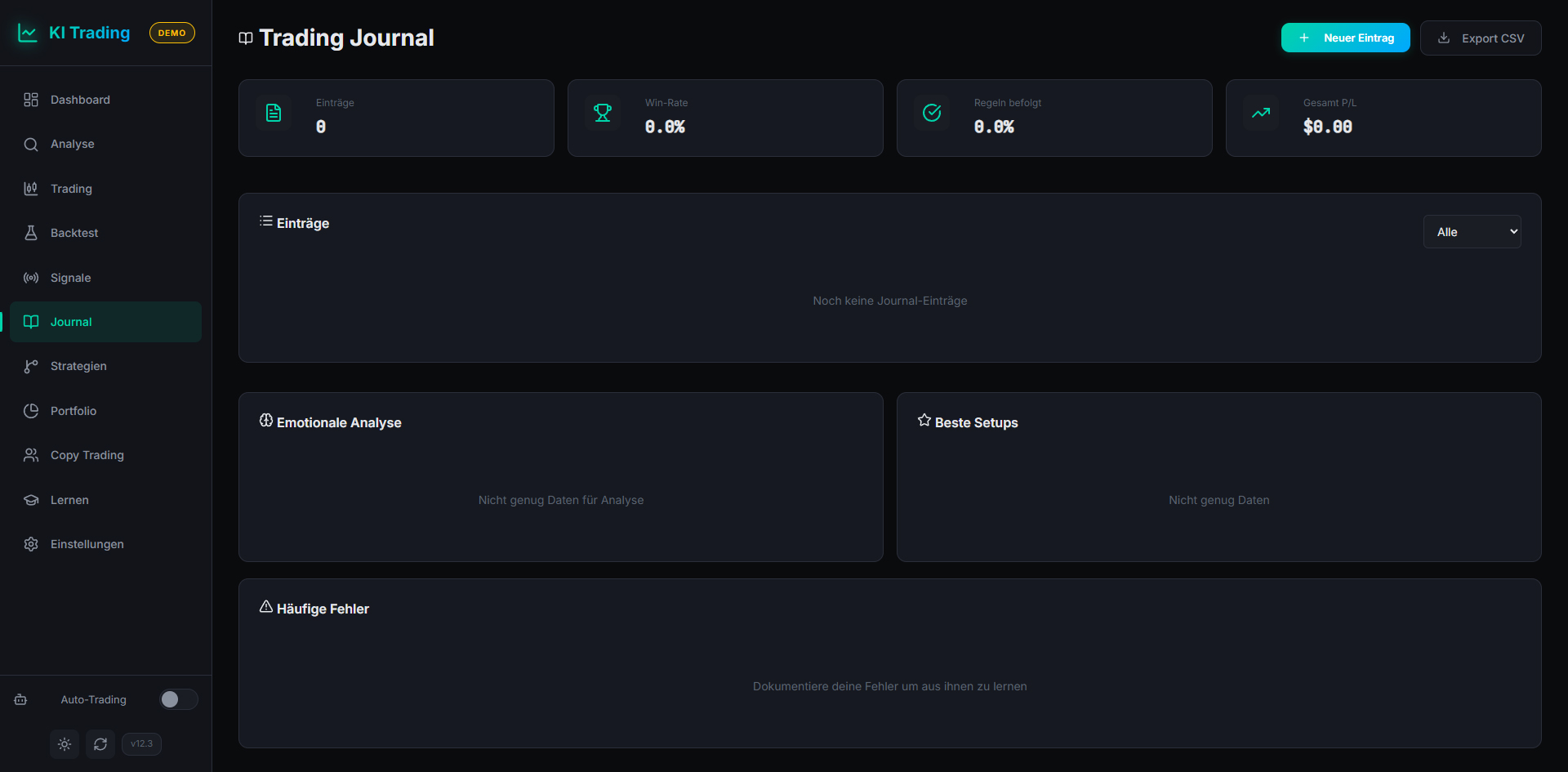Click the document icon on Einträge card
Viewport: 1568px width, 772px height.
[274, 113]
